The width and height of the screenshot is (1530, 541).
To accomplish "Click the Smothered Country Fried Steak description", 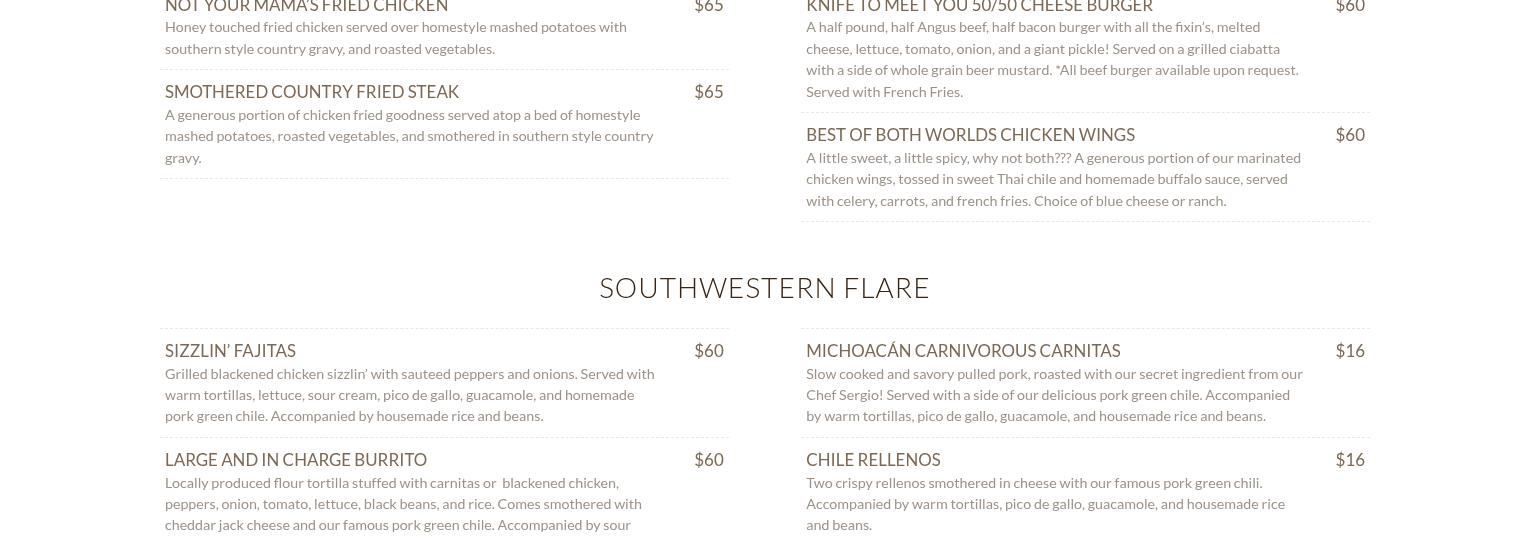I will pyautogui.click(x=409, y=136).
